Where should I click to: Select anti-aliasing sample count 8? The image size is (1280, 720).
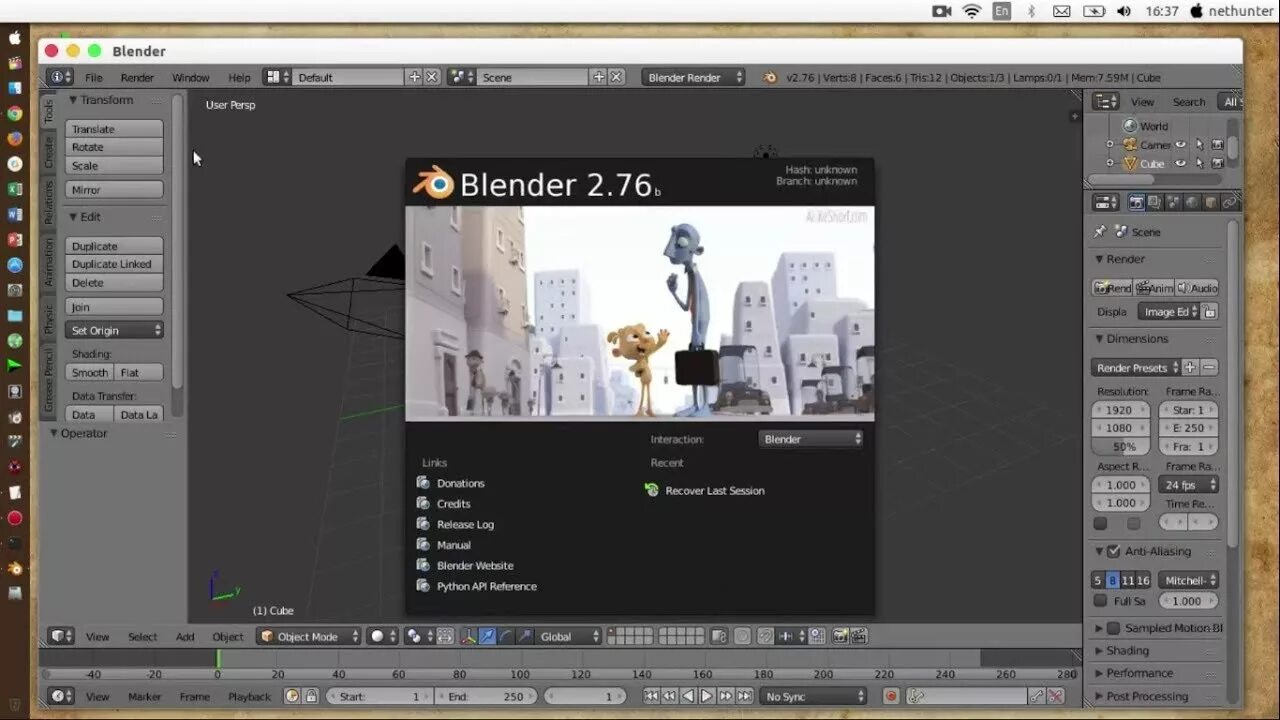click(x=1112, y=580)
